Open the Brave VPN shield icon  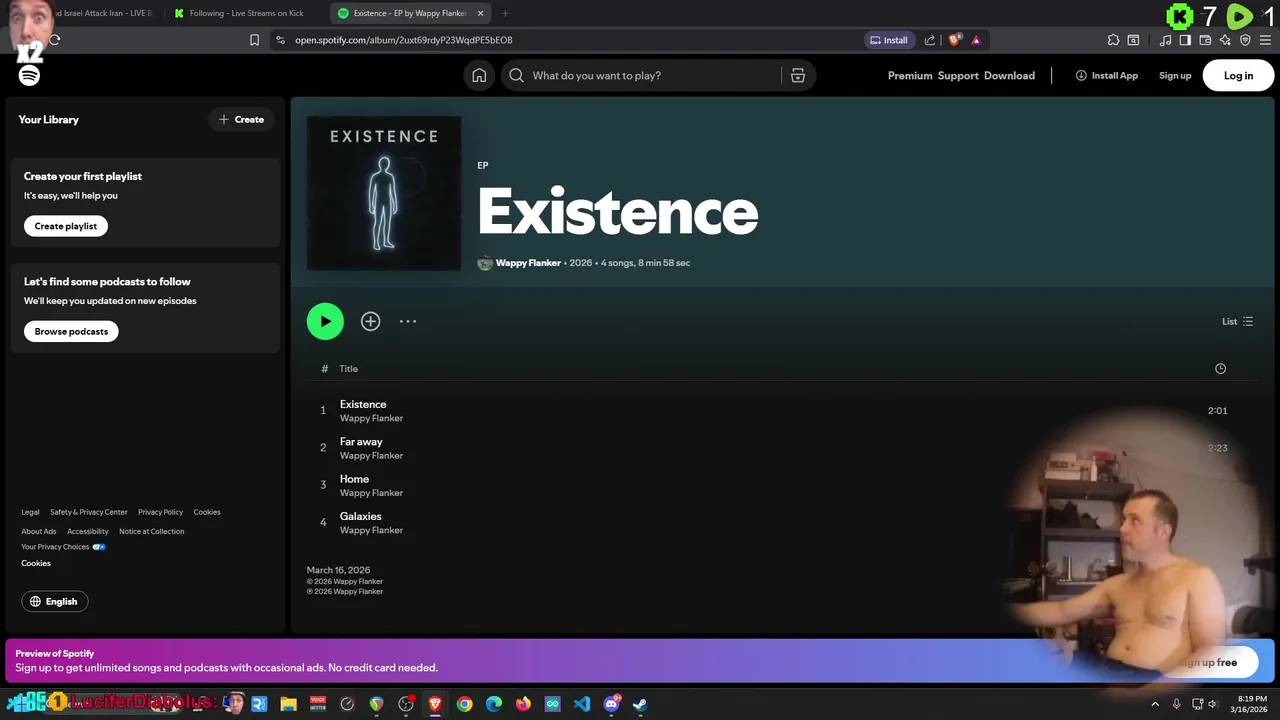[1245, 40]
